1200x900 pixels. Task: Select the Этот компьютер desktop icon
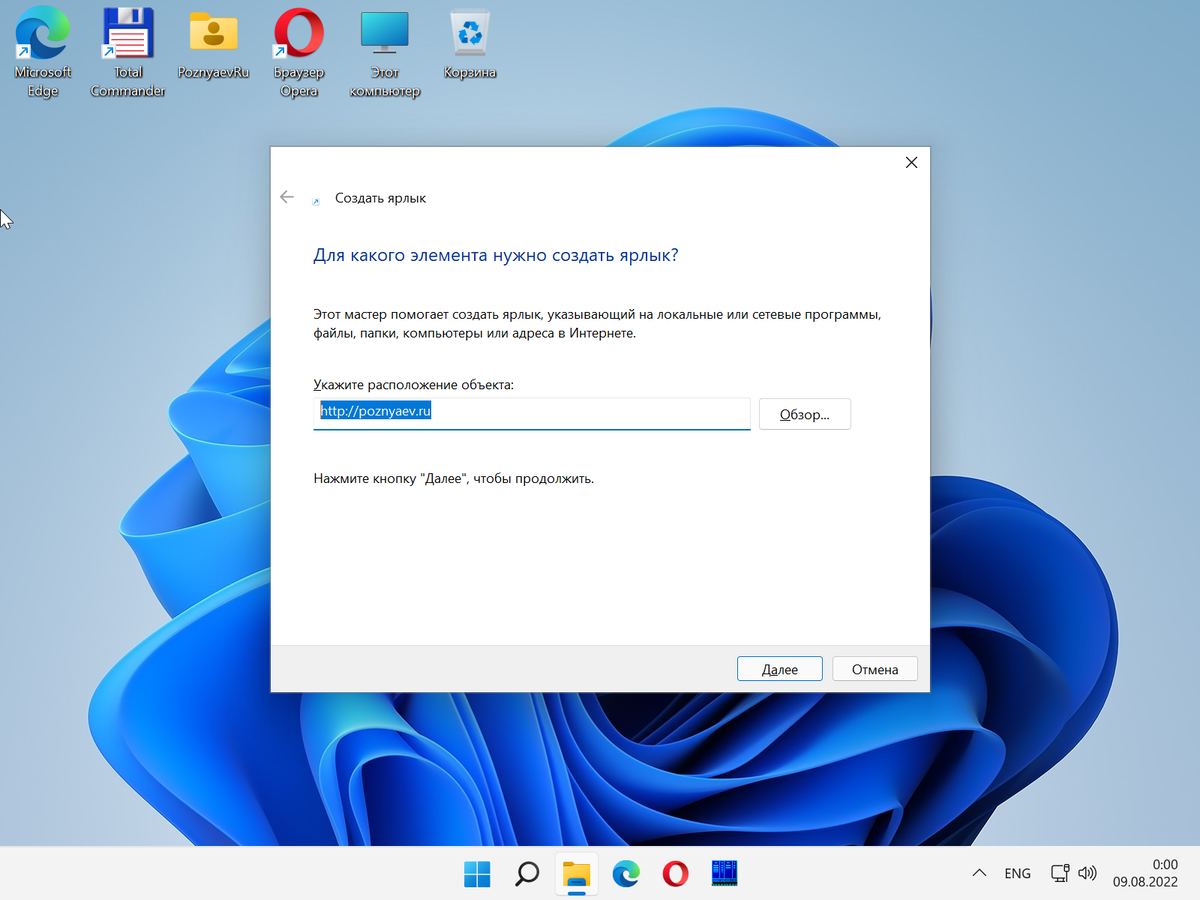385,55
